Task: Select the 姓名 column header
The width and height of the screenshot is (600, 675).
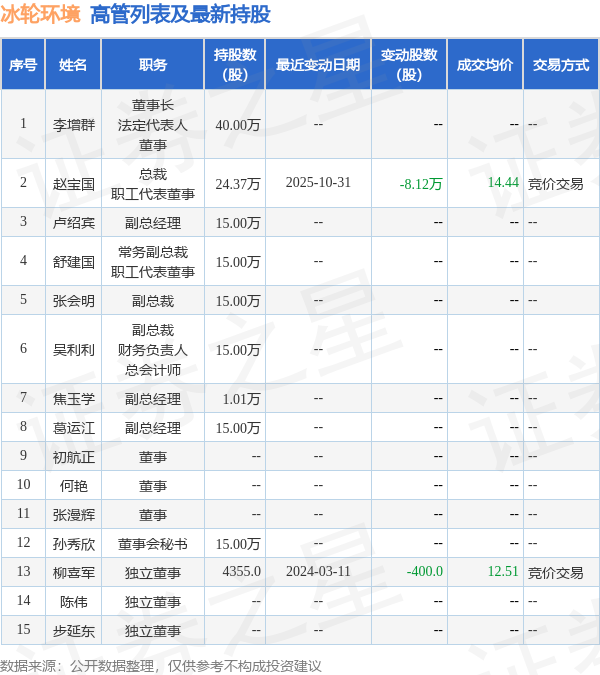Action: 73,65
